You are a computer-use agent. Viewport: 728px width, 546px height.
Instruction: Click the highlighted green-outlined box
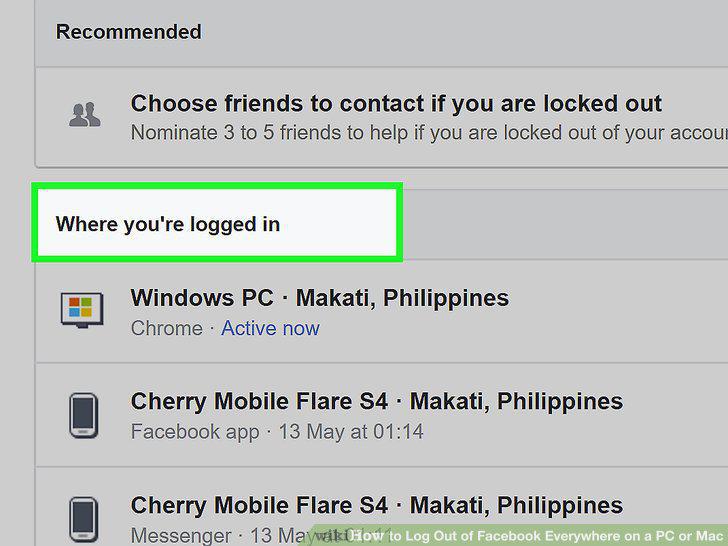pyautogui.click(x=217, y=222)
